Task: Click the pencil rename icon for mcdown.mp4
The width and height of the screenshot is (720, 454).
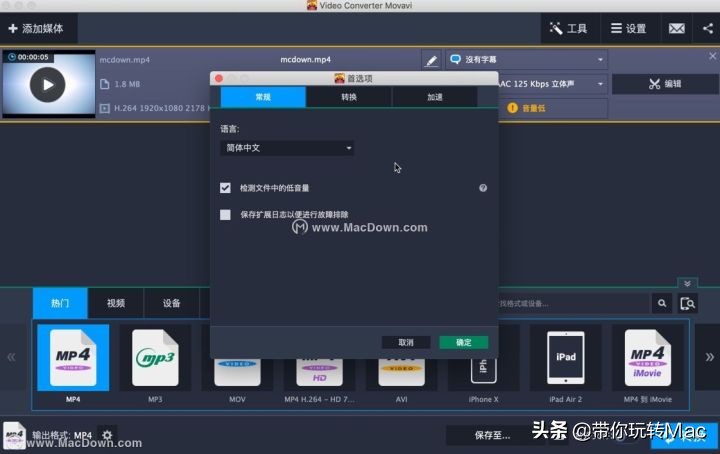Action: coord(431,60)
